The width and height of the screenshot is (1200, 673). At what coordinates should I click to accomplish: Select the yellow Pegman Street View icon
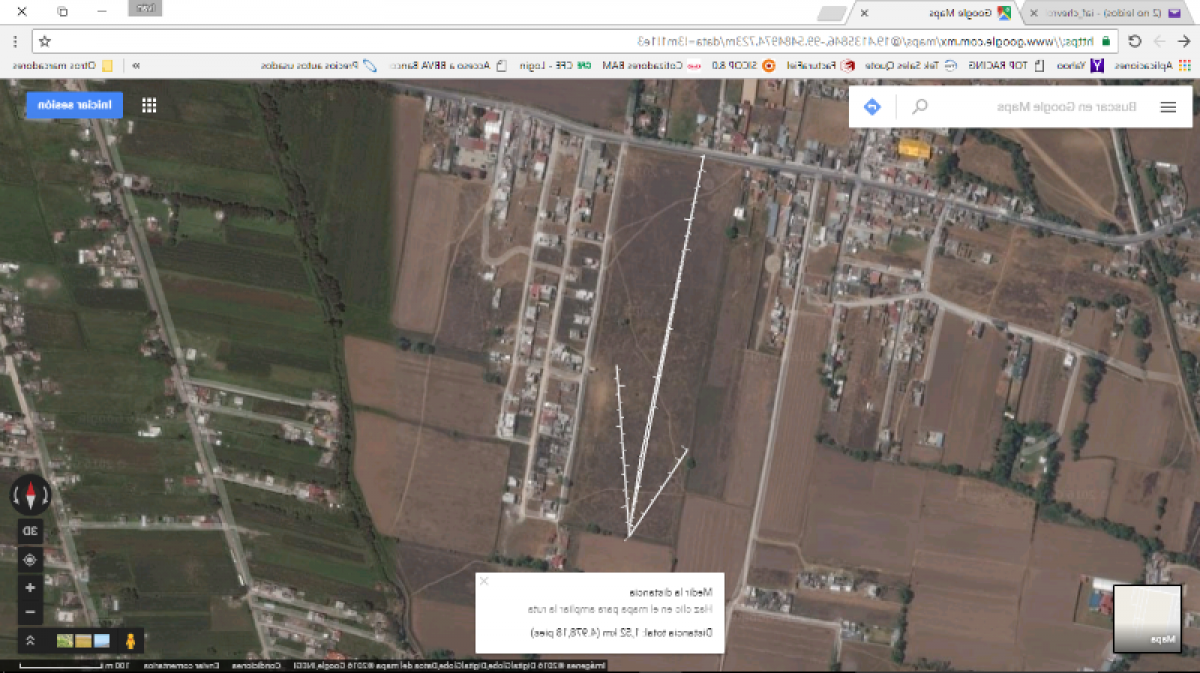130,641
